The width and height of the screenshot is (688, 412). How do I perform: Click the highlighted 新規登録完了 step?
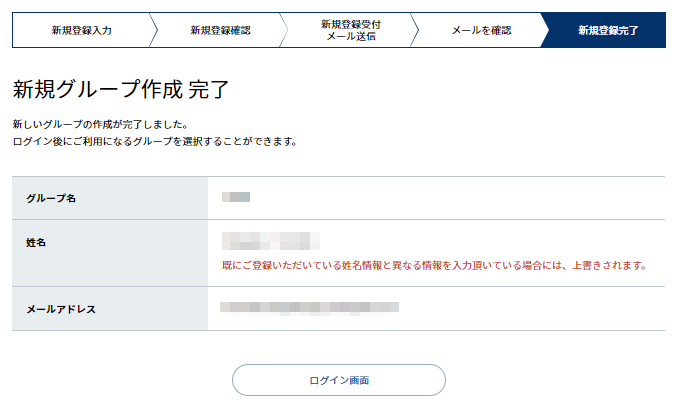coord(608,30)
